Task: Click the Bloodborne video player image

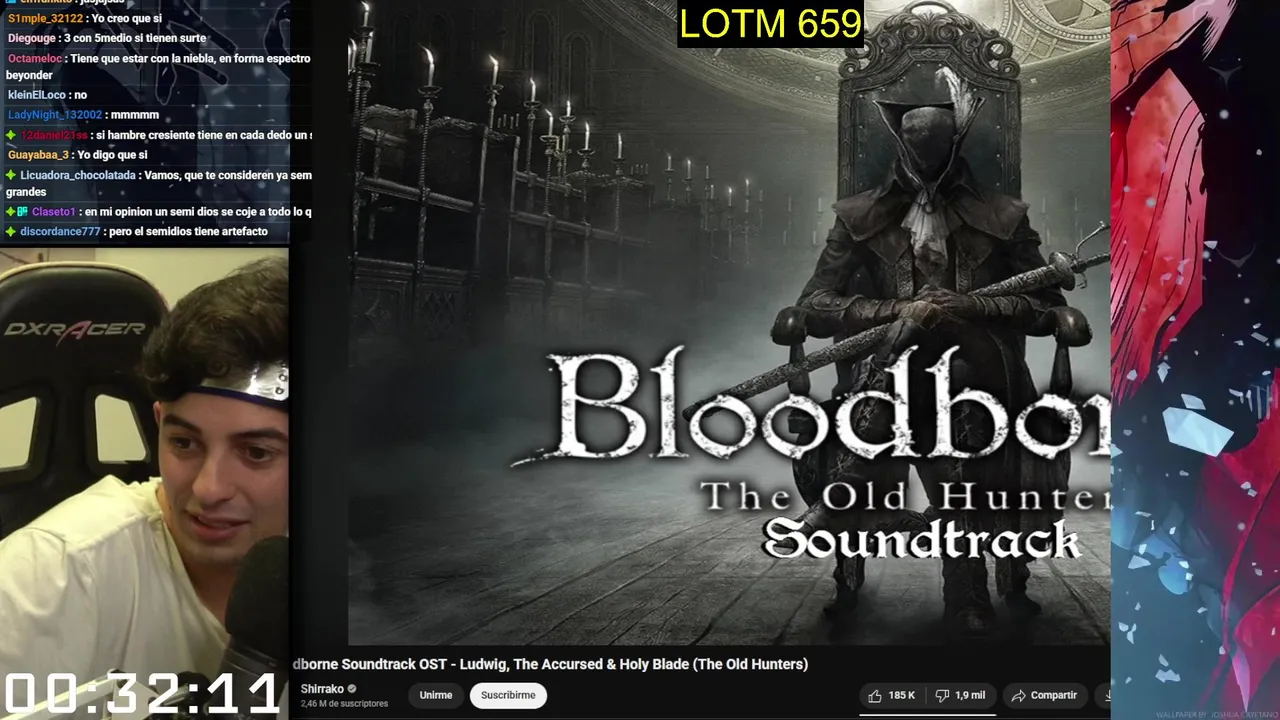Action: pyautogui.click(x=728, y=322)
